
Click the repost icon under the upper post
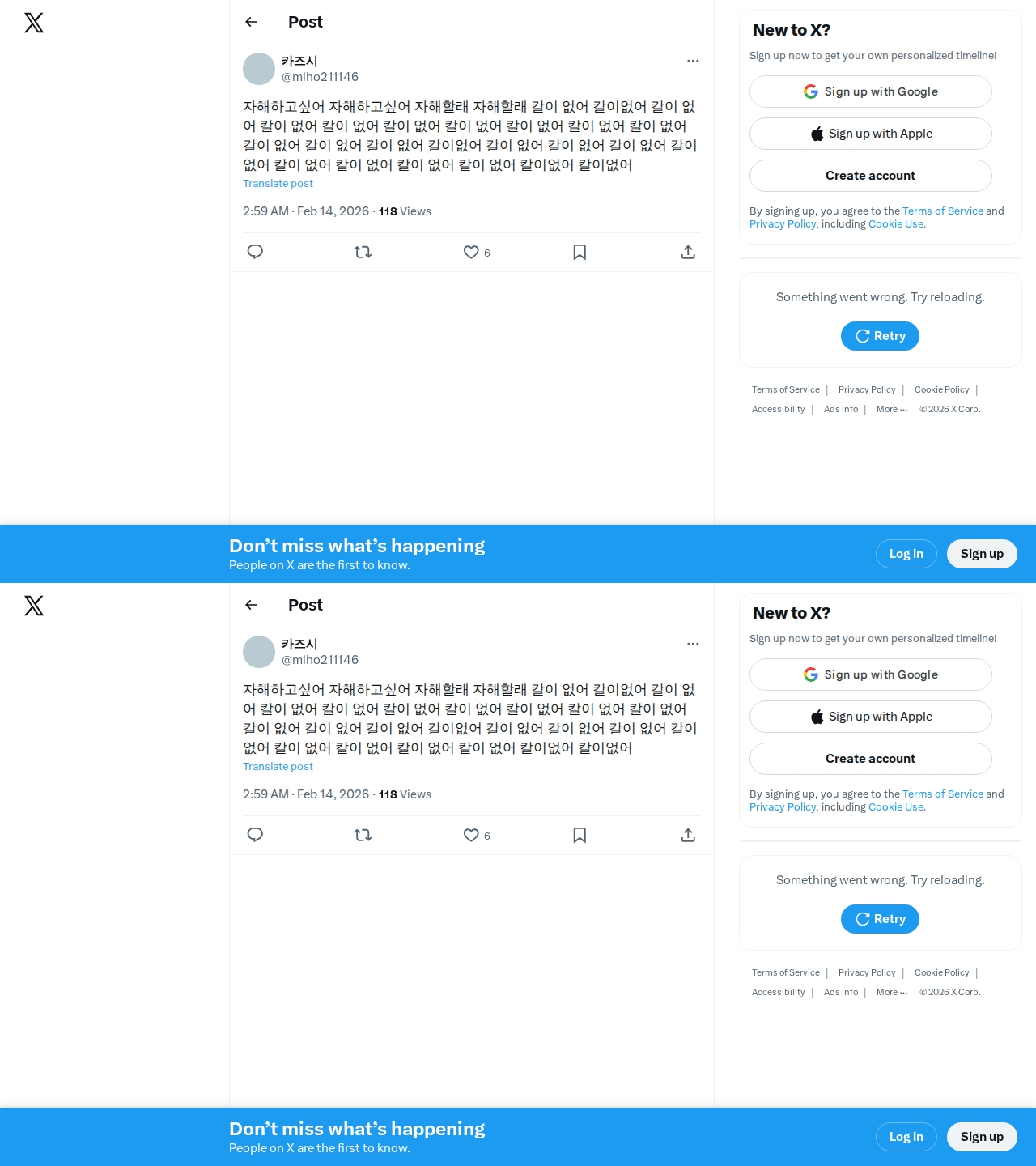click(x=363, y=252)
